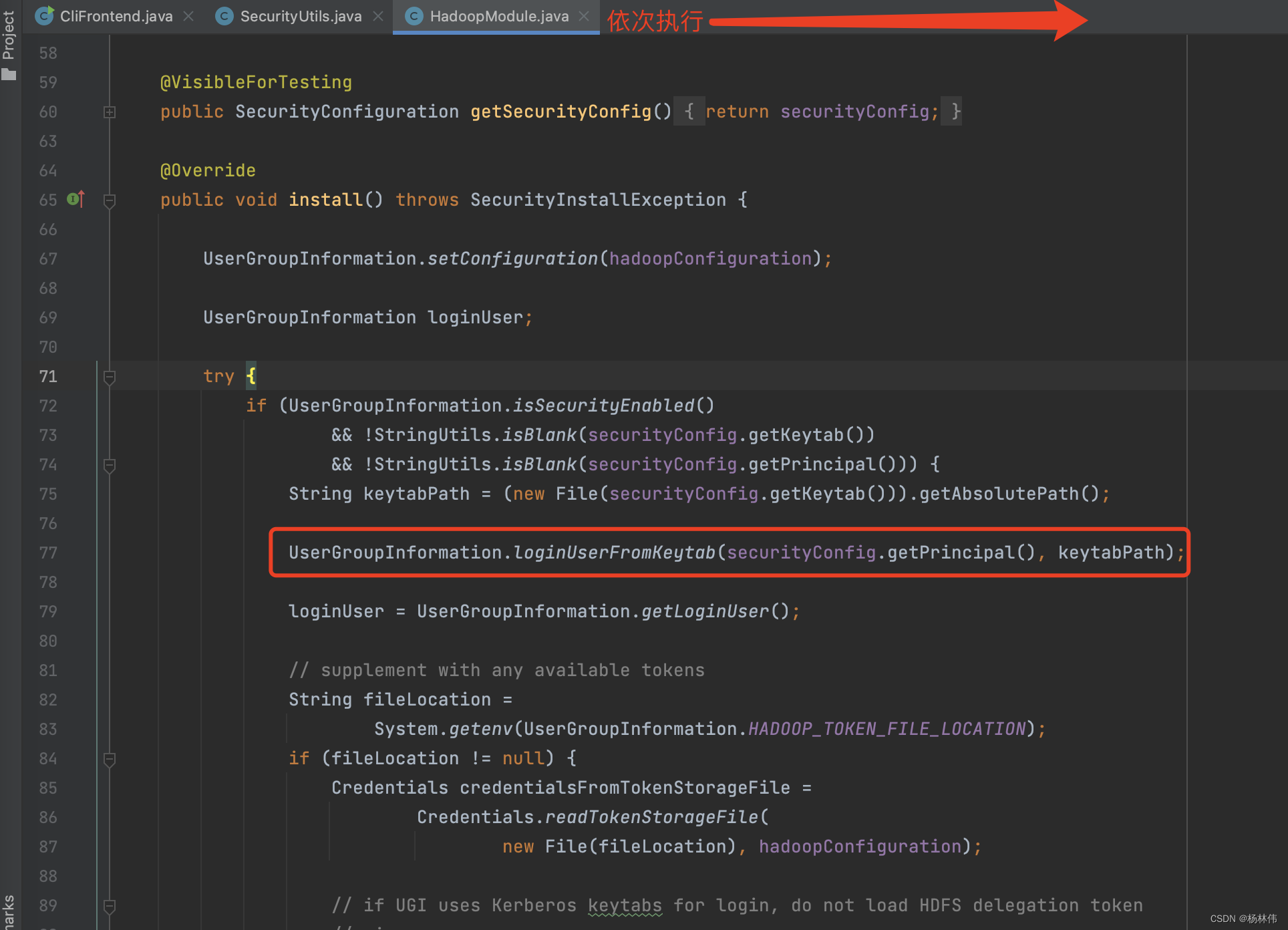This screenshot has width=1288, height=930.
Task: Toggle a breakpoint at line 85 gutter
Action: pyautogui.click(x=80, y=788)
